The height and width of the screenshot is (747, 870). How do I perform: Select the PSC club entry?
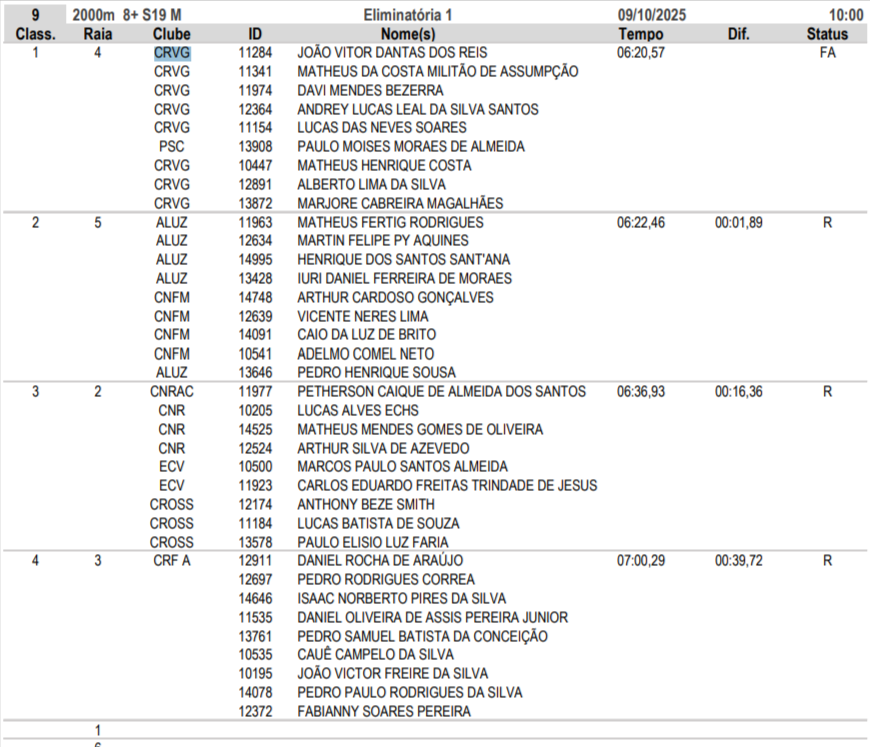tap(172, 147)
